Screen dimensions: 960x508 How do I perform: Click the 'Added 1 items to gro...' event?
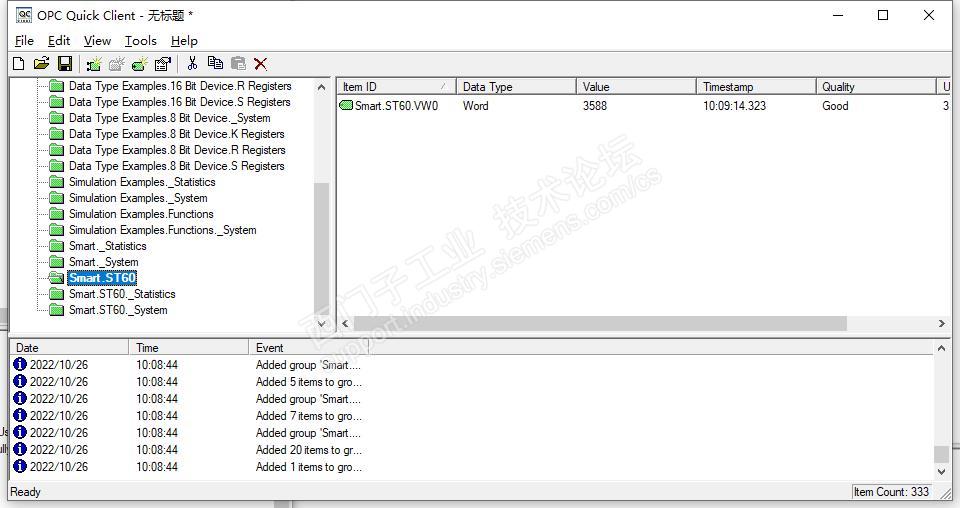pyautogui.click(x=309, y=467)
